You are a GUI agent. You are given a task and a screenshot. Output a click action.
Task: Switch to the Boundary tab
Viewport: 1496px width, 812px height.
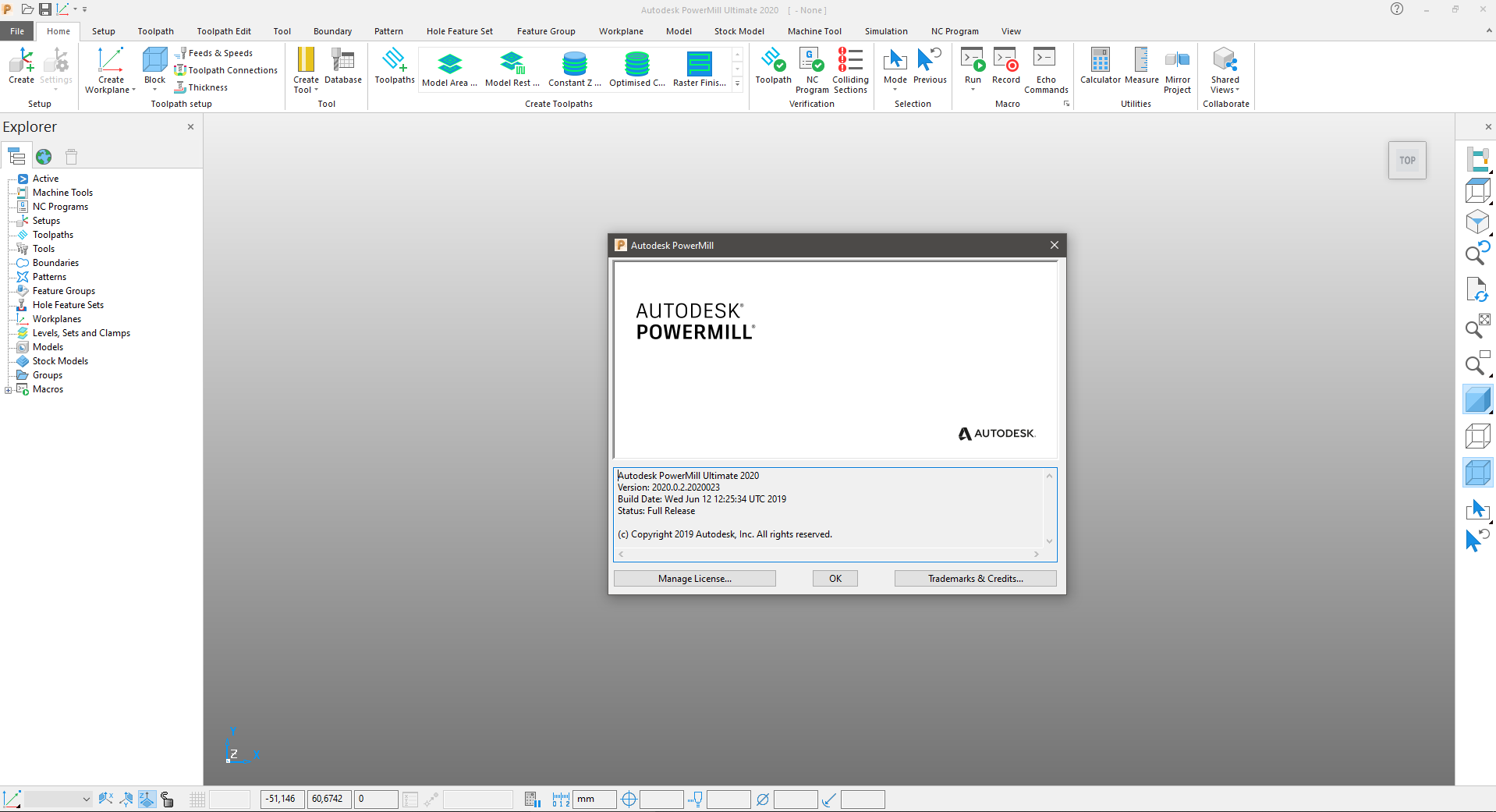332,31
